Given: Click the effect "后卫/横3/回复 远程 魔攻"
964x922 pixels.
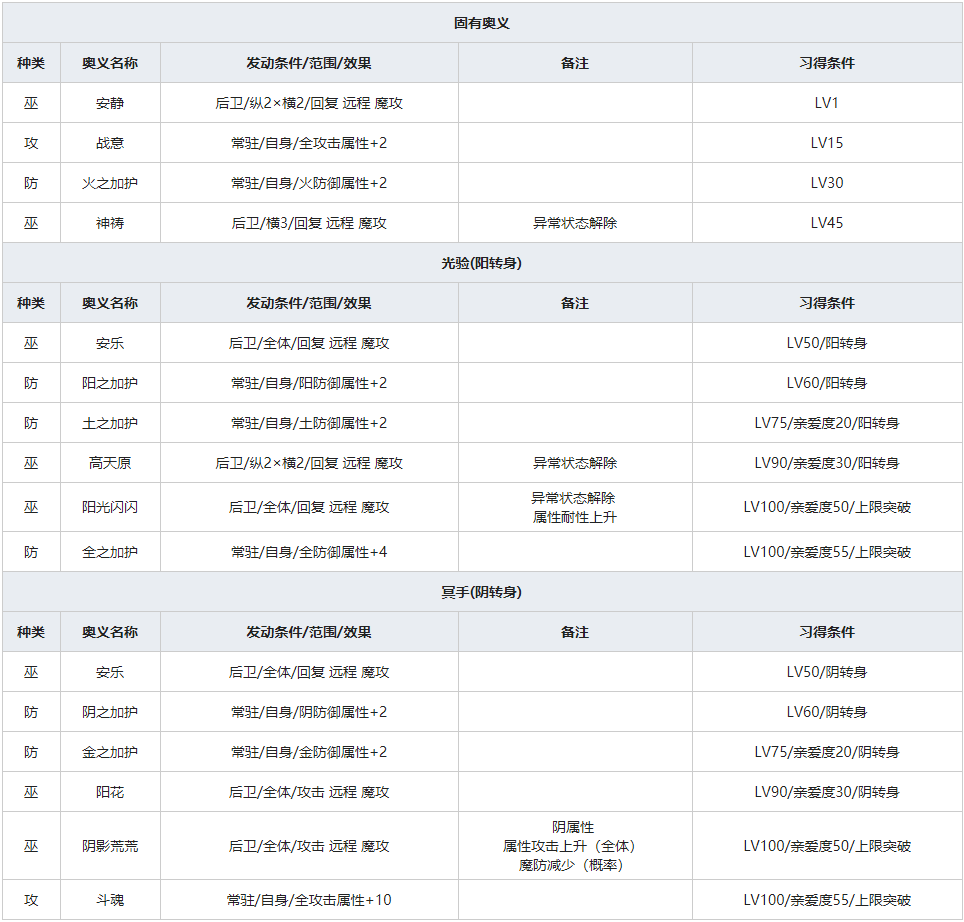Looking at the screenshot, I should (x=309, y=223).
